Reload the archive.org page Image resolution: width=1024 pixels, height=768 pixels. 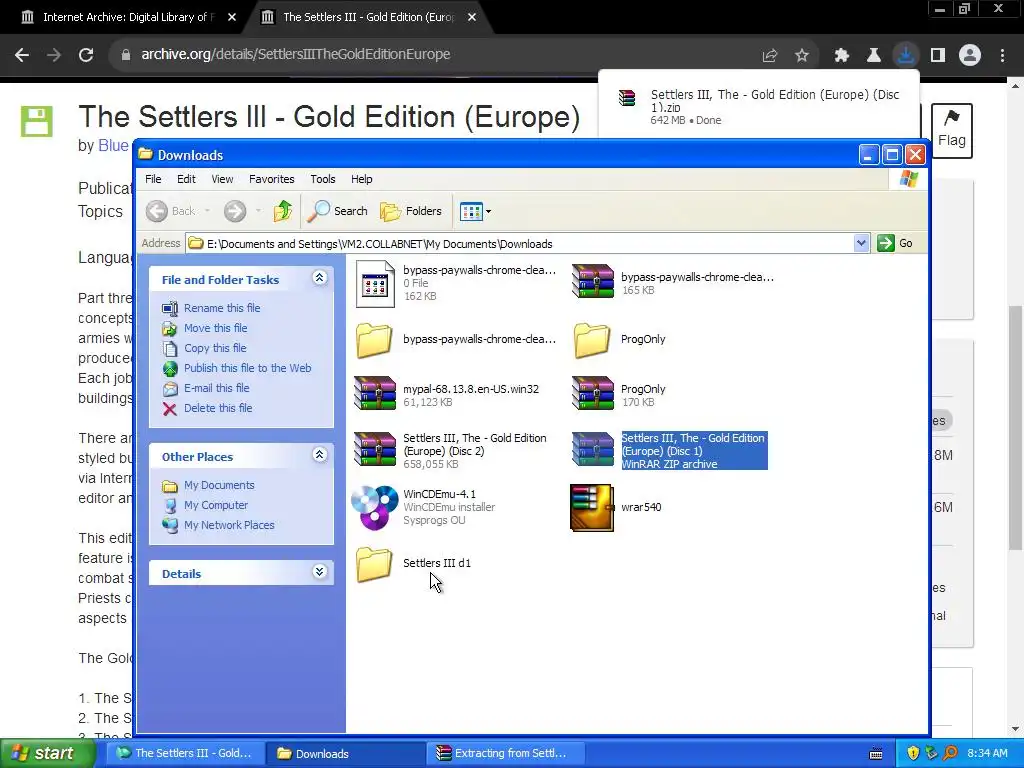tap(86, 55)
